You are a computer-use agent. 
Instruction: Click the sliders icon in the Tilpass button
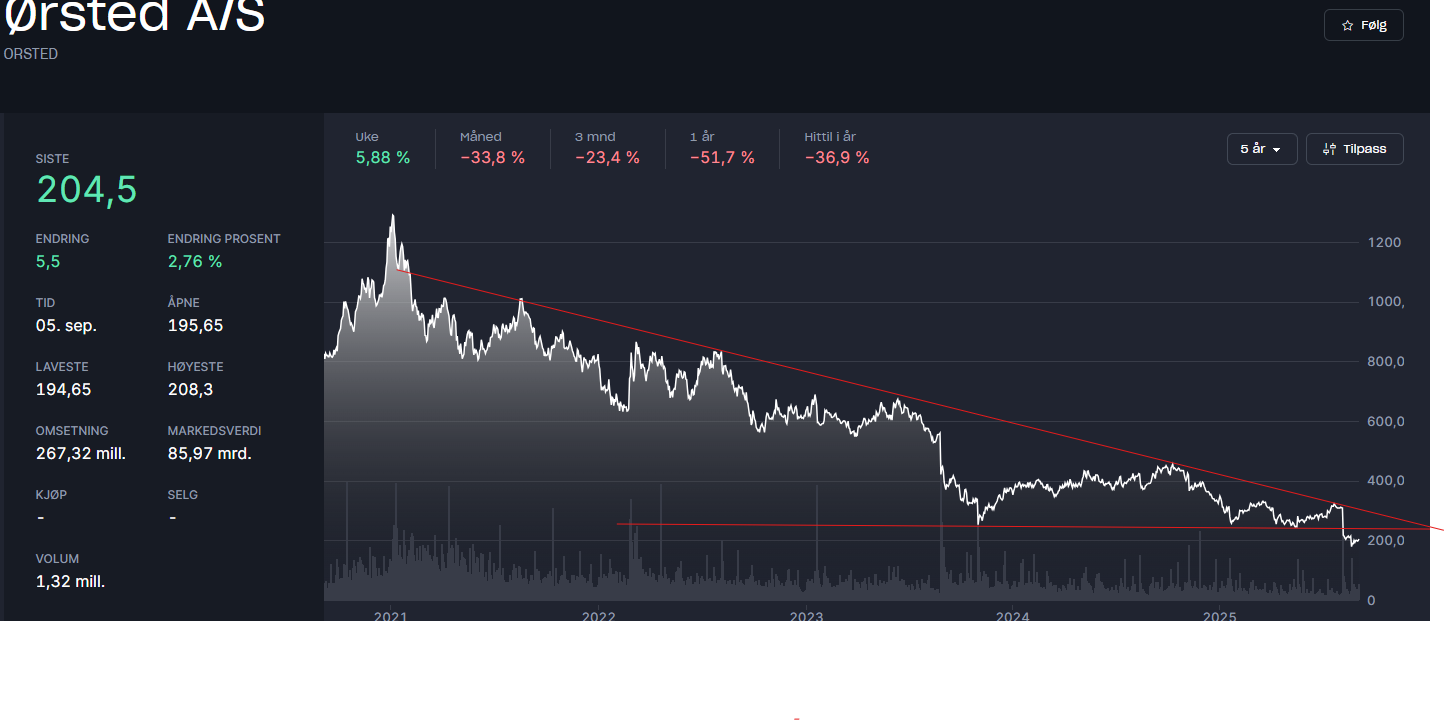[x=1329, y=149]
